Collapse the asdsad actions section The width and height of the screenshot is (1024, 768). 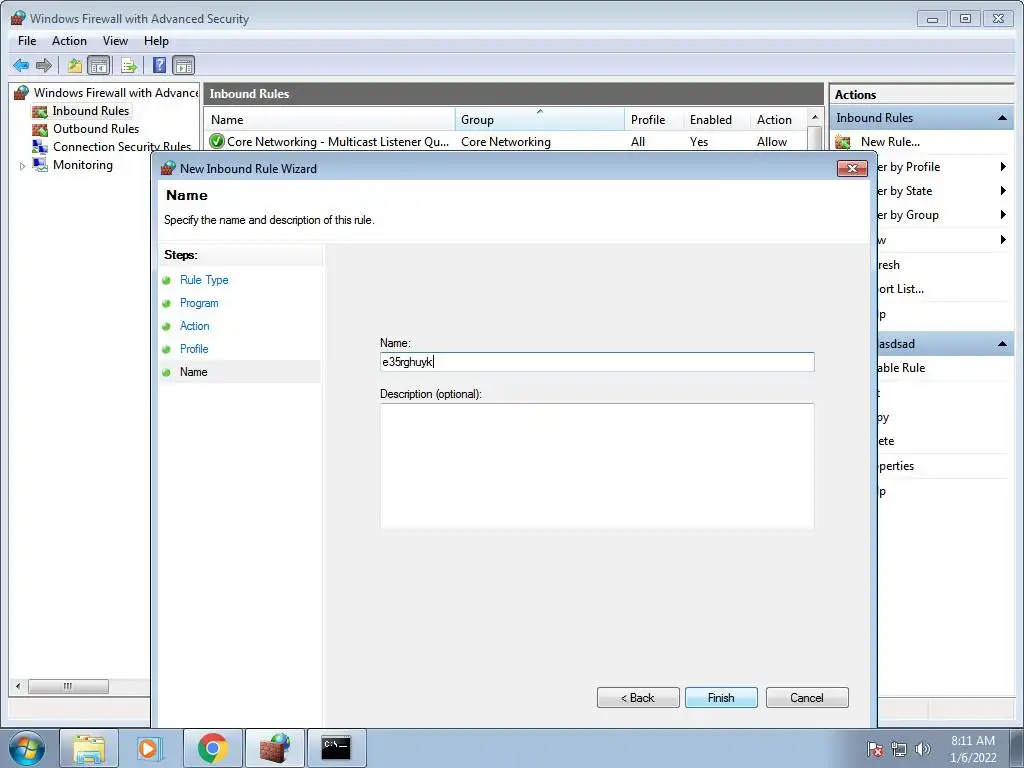pos(1002,344)
